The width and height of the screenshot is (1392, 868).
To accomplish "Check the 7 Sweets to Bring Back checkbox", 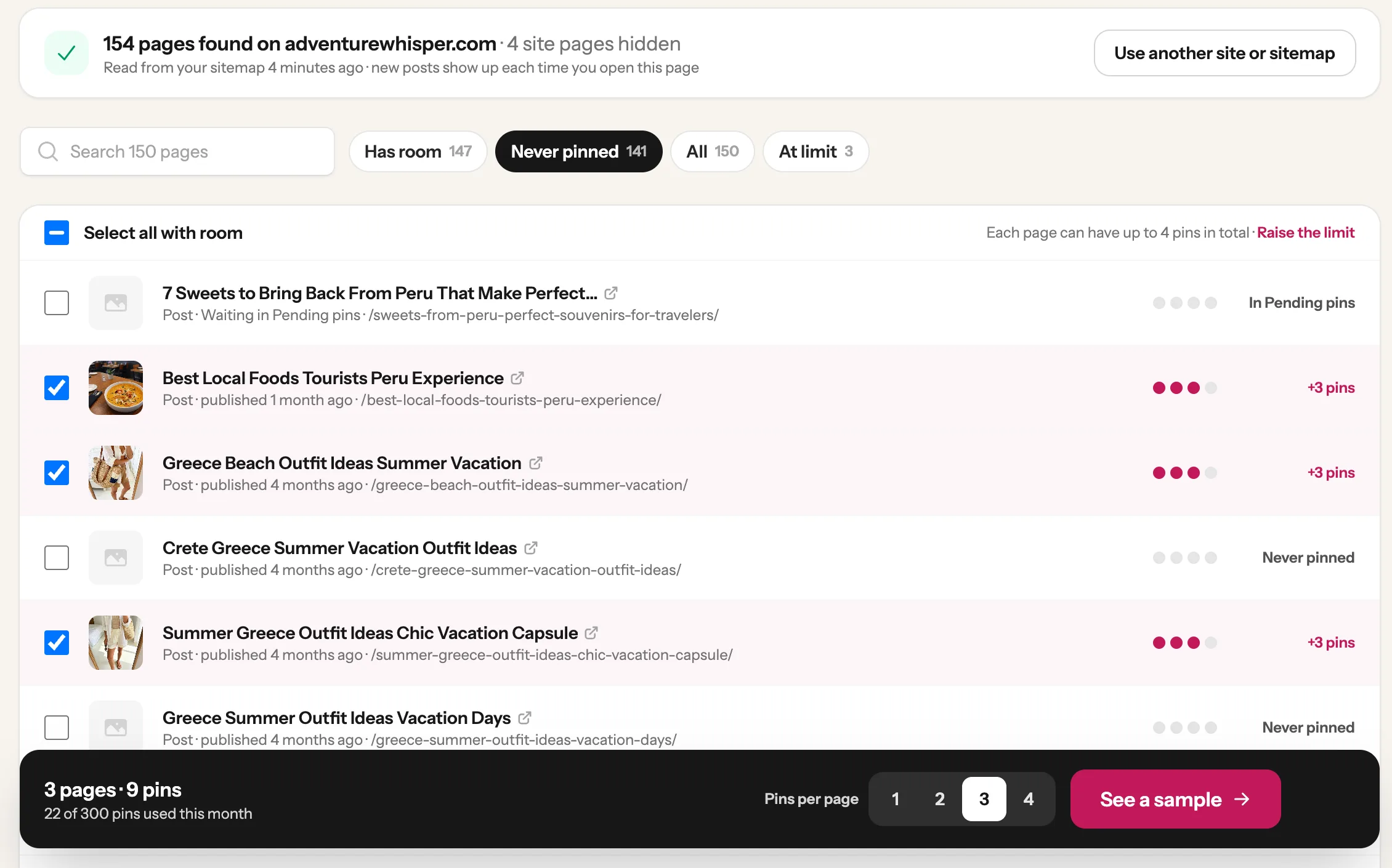I will click(57, 303).
